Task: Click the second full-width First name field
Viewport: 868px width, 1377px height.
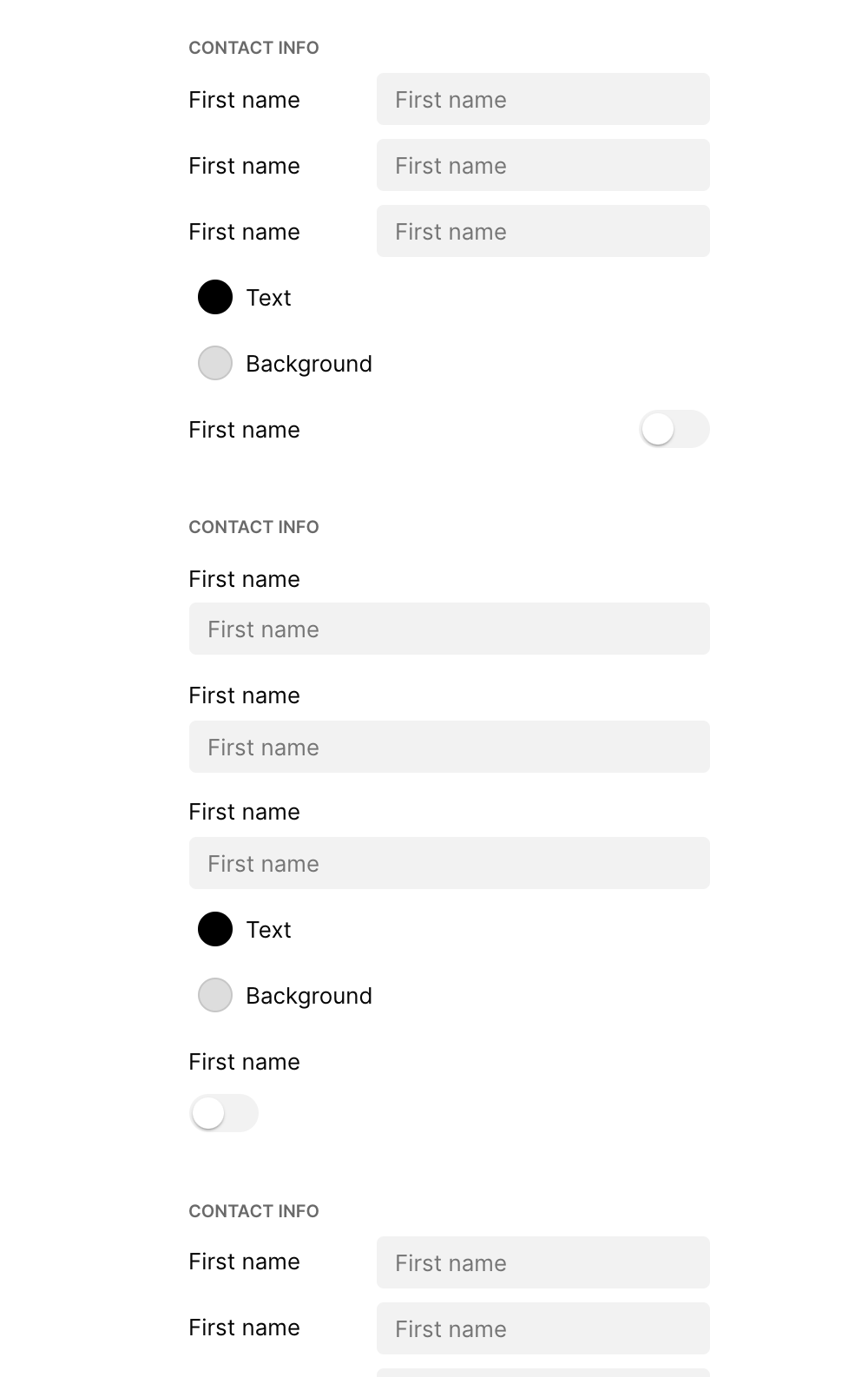Action: click(449, 746)
